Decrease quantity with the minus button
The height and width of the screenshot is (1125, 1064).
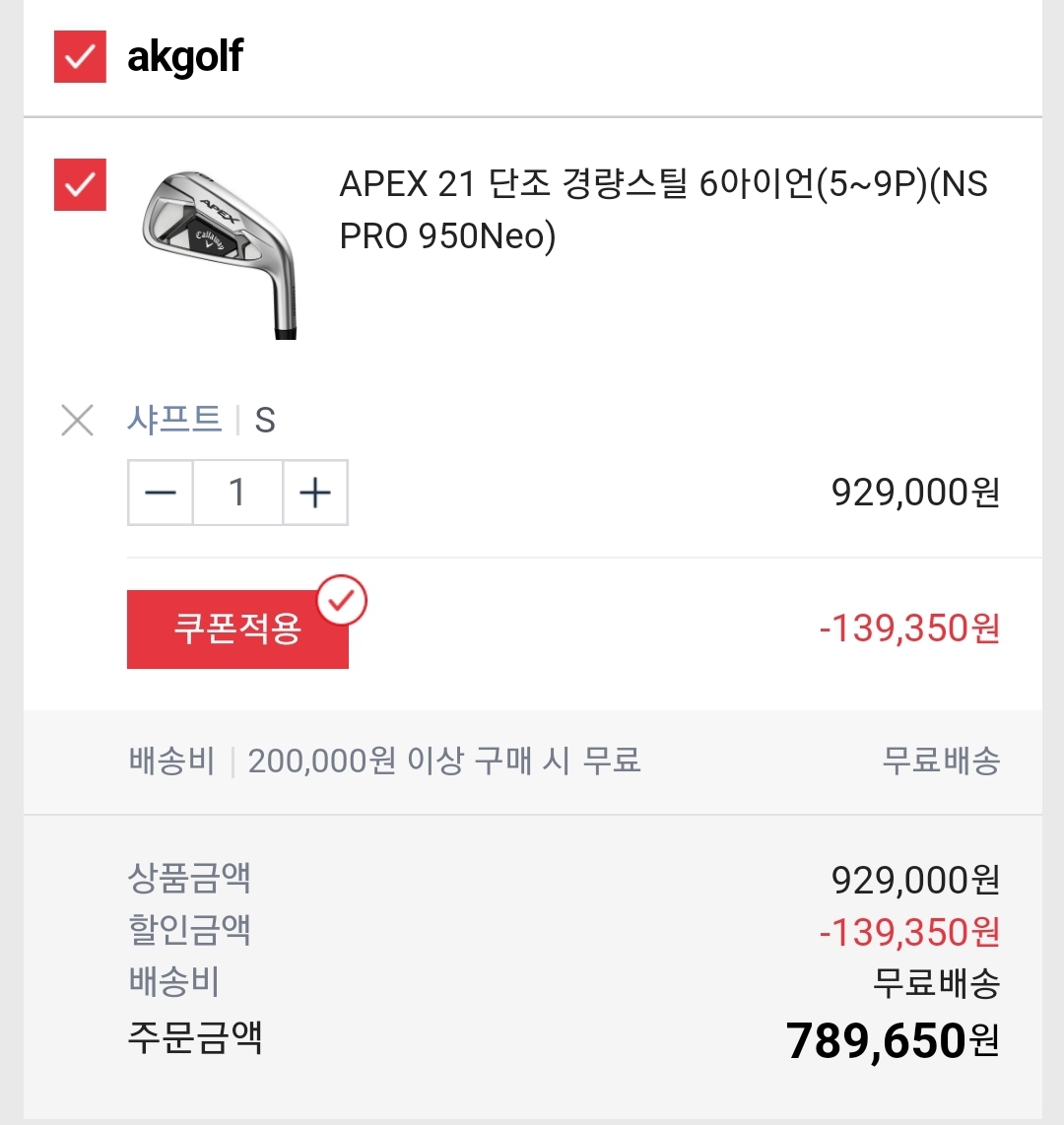click(161, 493)
